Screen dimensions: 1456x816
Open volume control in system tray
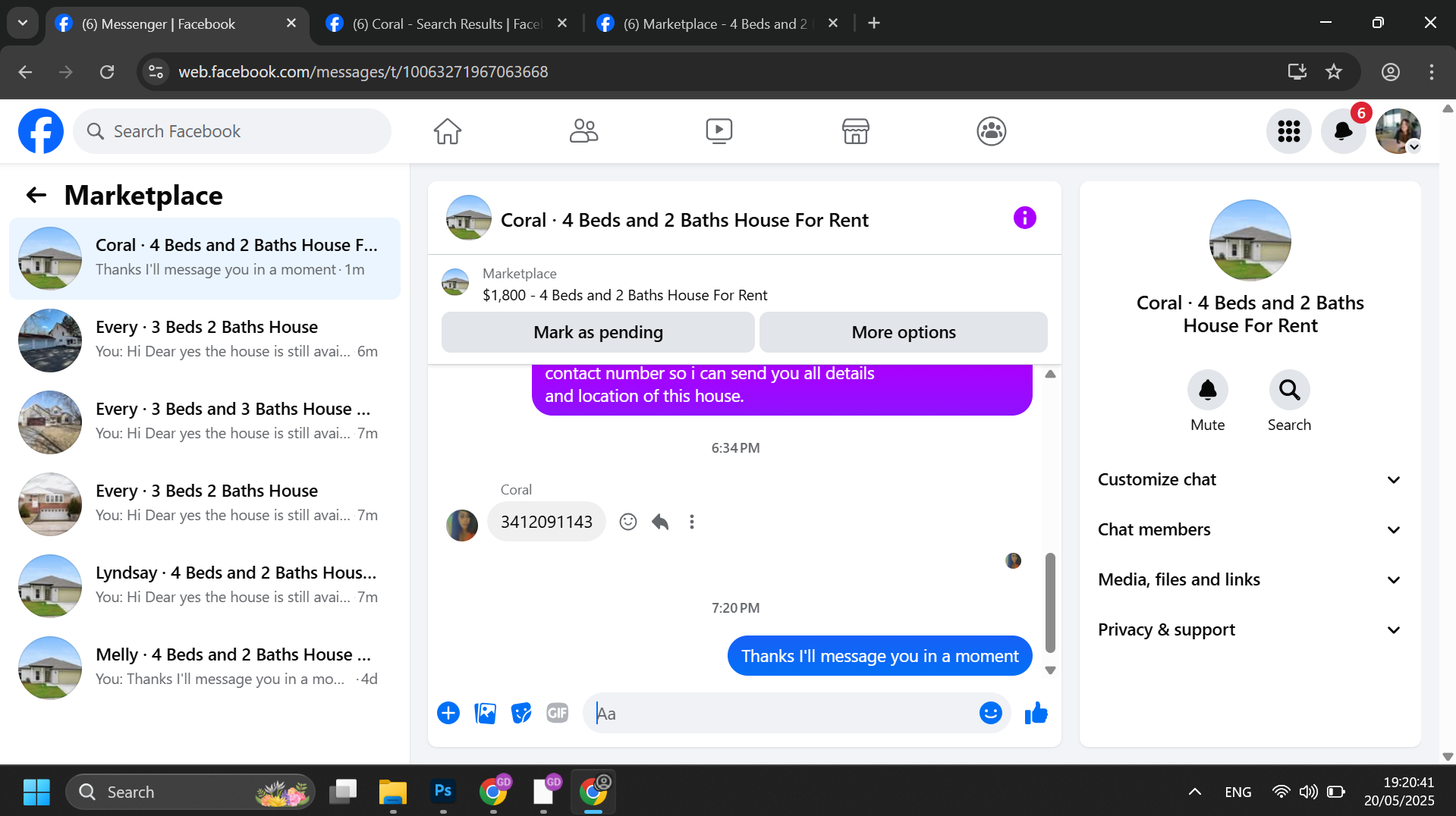(x=1308, y=792)
